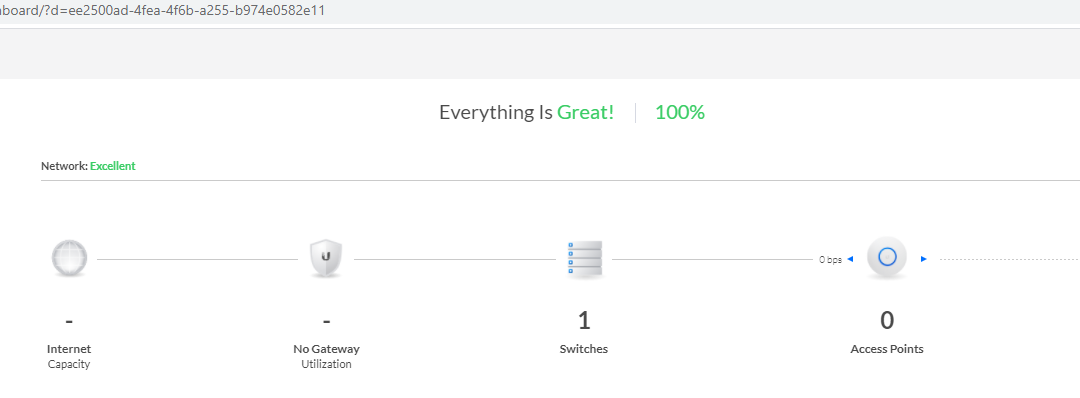
Task: Open the Switches label
Action: click(x=584, y=349)
